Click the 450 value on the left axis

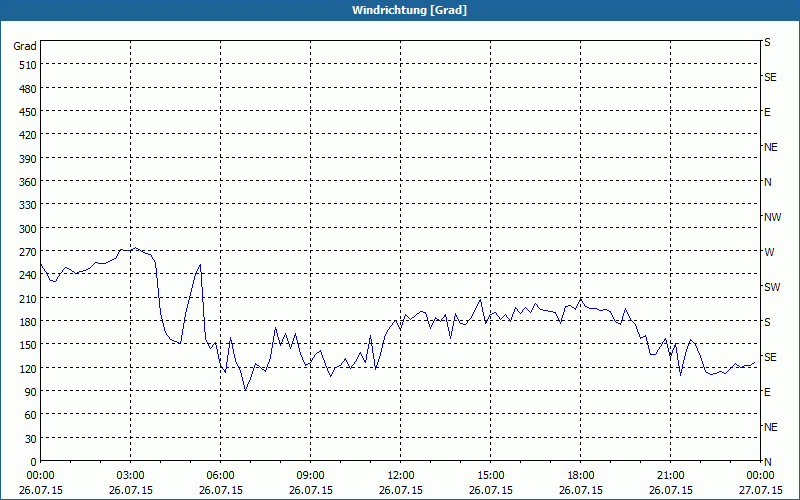(28, 112)
